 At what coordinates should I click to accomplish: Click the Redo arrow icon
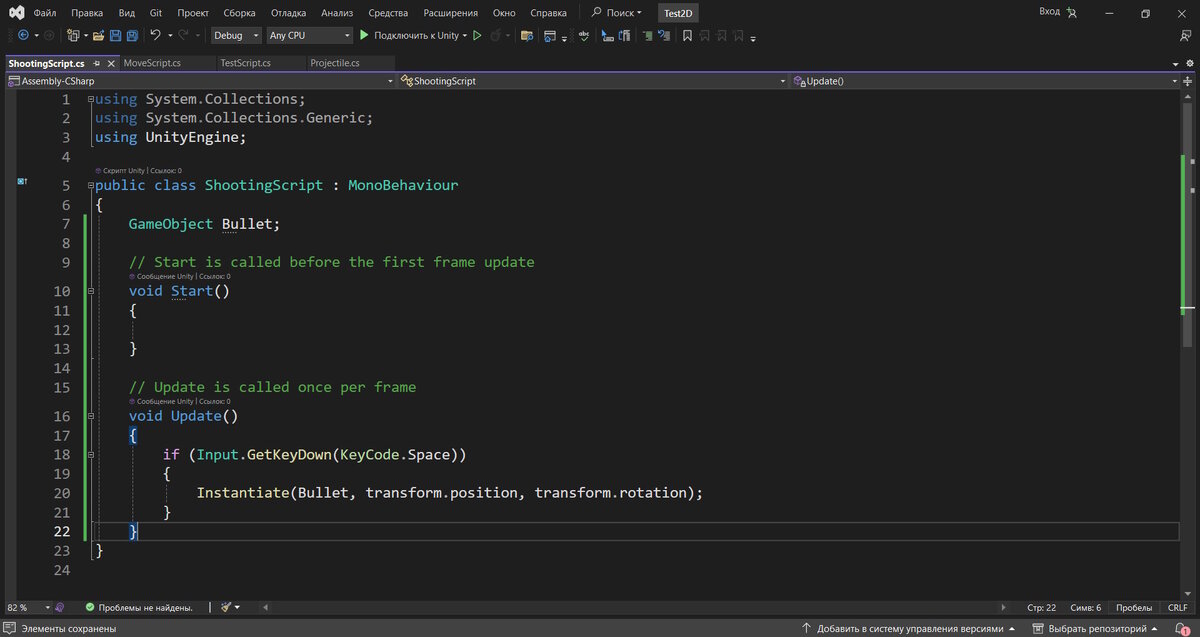[184, 35]
